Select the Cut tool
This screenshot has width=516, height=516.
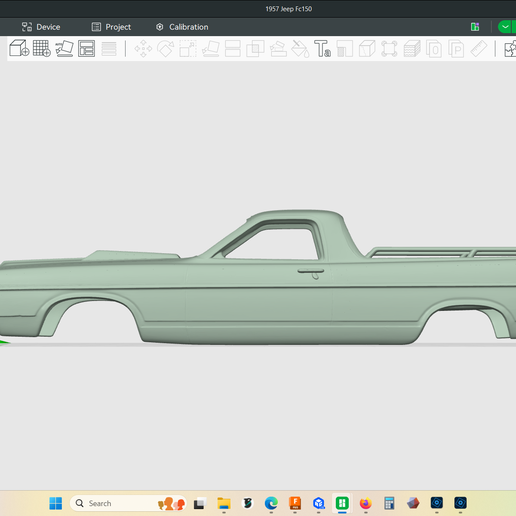click(233, 49)
